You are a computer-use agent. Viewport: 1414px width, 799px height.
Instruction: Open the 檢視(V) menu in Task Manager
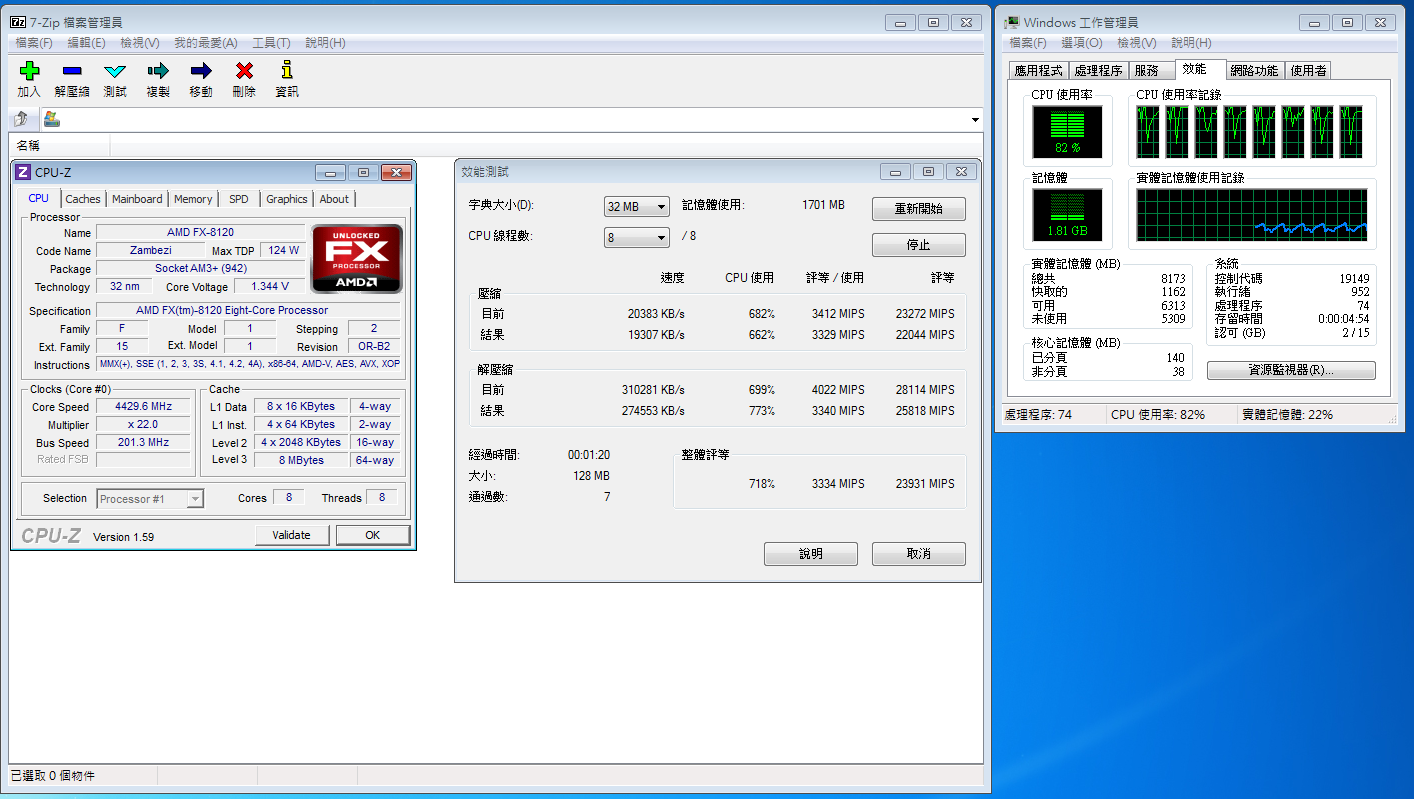(1137, 43)
